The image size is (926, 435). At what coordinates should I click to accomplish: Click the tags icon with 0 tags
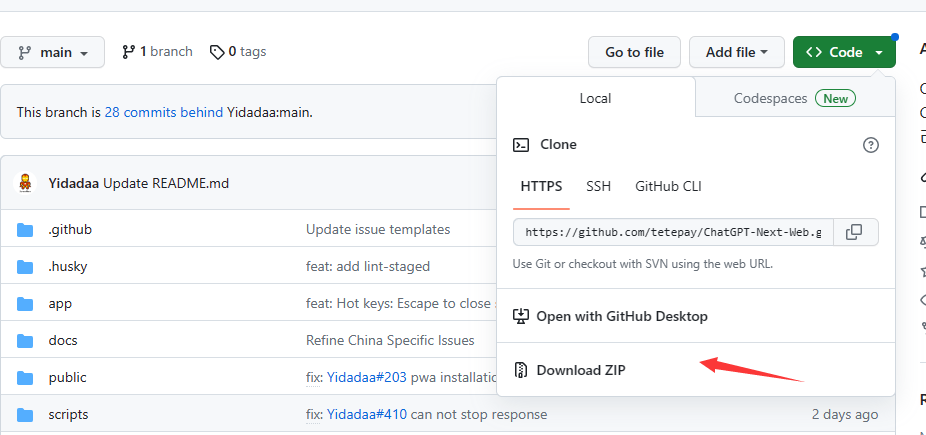pyautogui.click(x=217, y=52)
